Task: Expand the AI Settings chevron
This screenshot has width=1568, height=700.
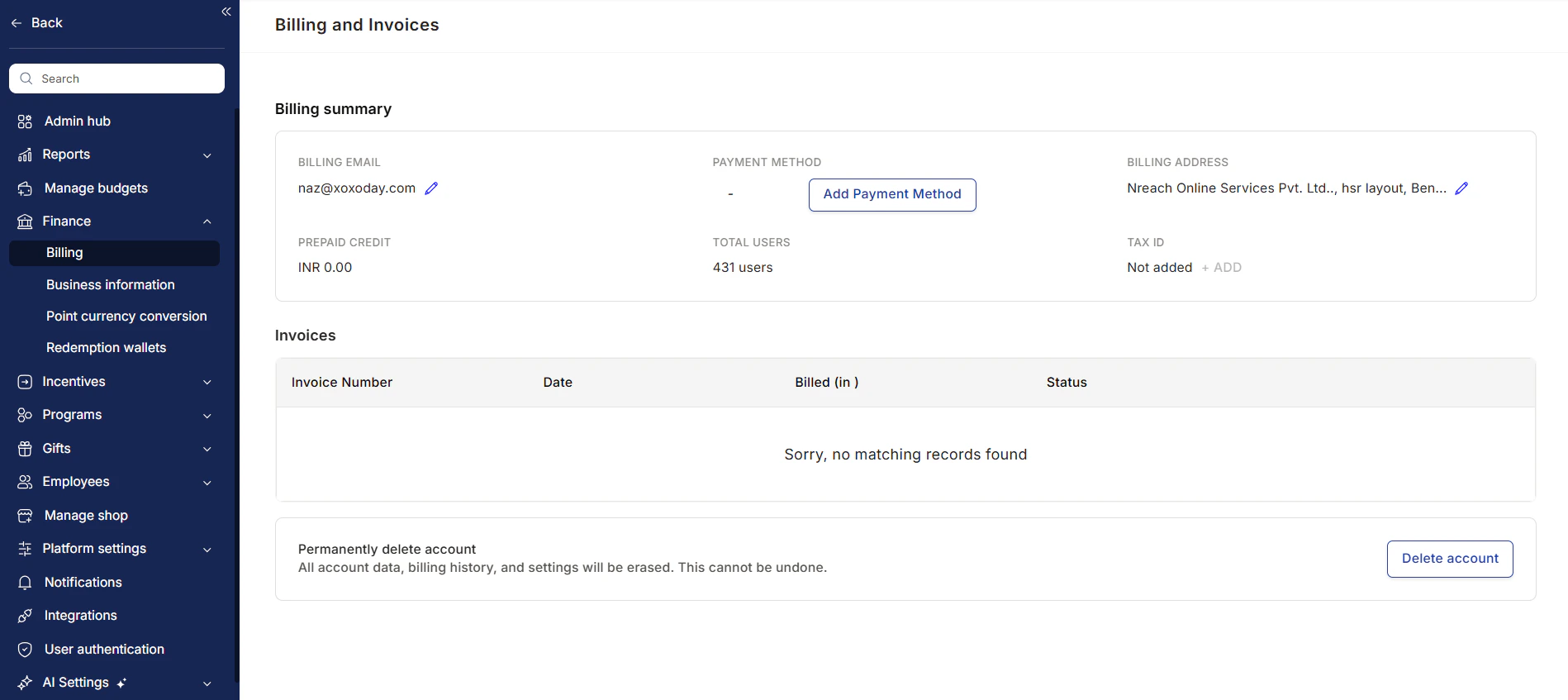Action: [207, 683]
